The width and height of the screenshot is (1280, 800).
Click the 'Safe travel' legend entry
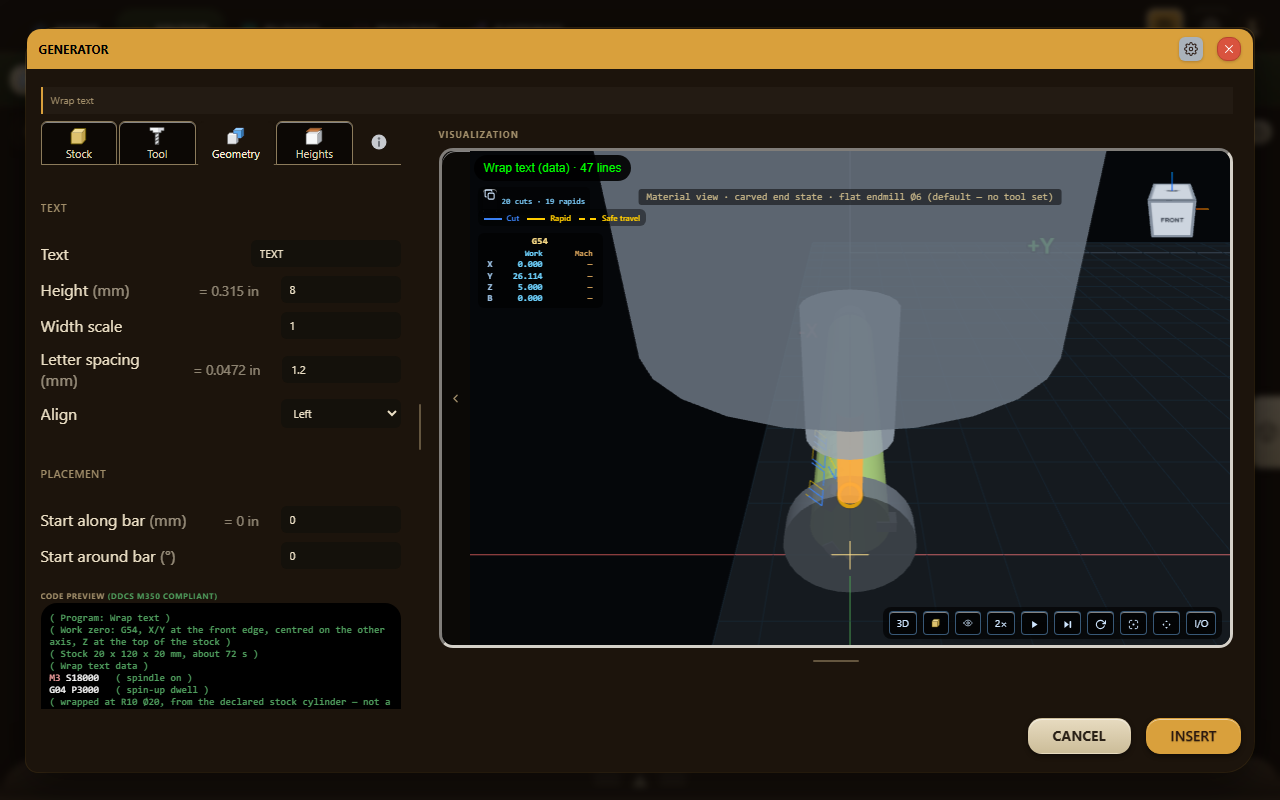click(610, 217)
